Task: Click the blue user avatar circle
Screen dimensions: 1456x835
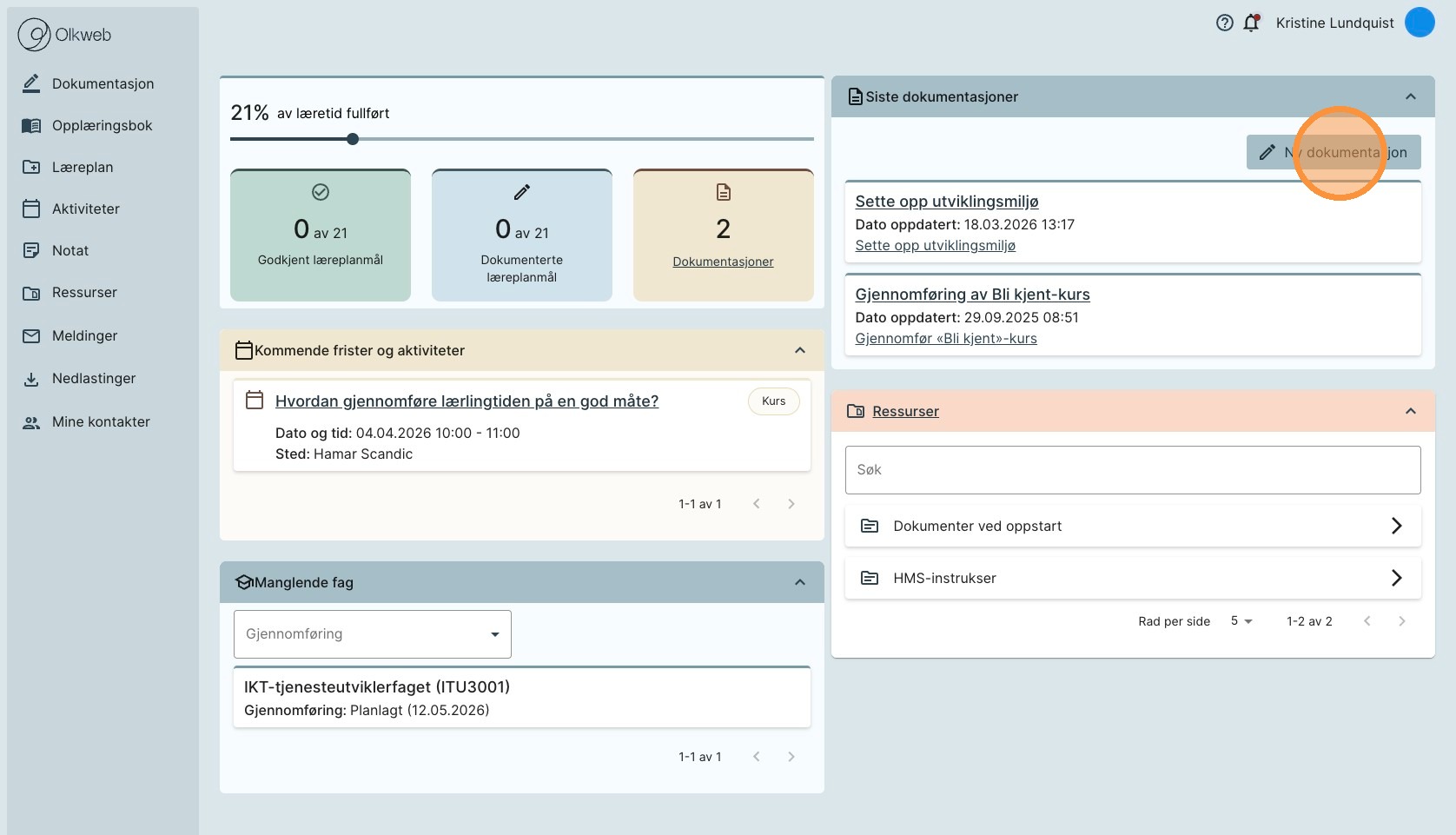Action: [1420, 23]
